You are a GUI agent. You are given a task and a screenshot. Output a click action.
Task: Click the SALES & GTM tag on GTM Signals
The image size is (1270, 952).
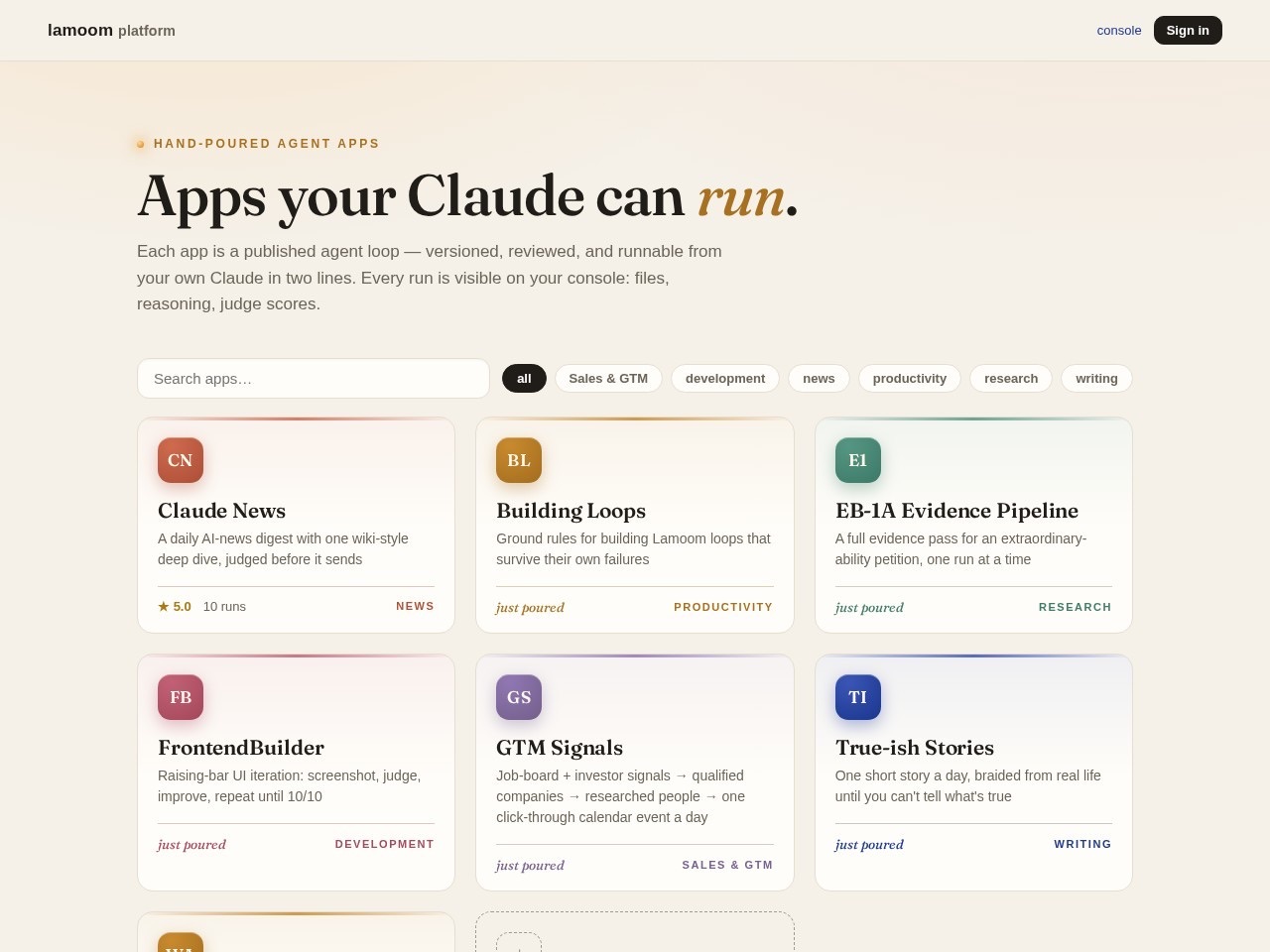tap(727, 865)
